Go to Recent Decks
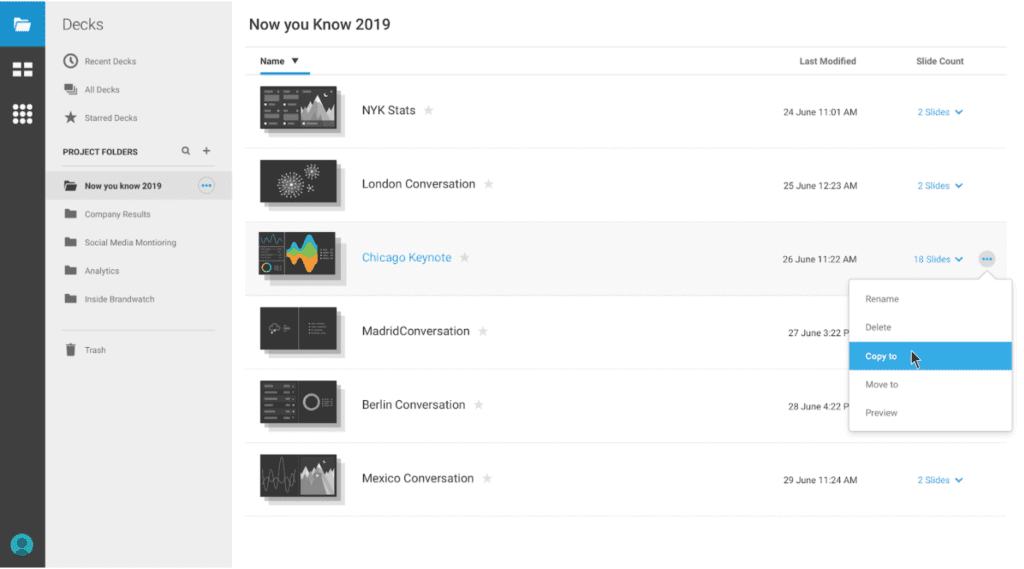Screen dimensions: 1024x569 [x=110, y=61]
